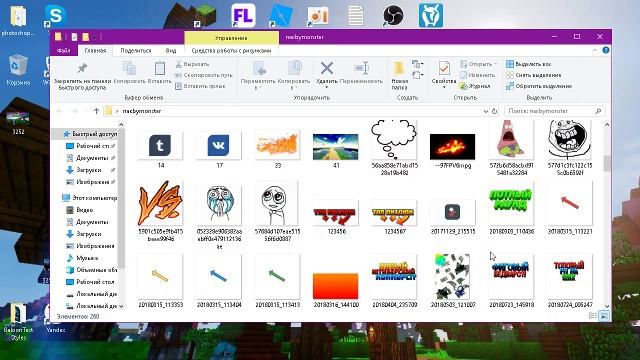This screenshot has width=640, height=360.
Task: Open OBS Studio desktop shortcut
Action: (393, 16)
